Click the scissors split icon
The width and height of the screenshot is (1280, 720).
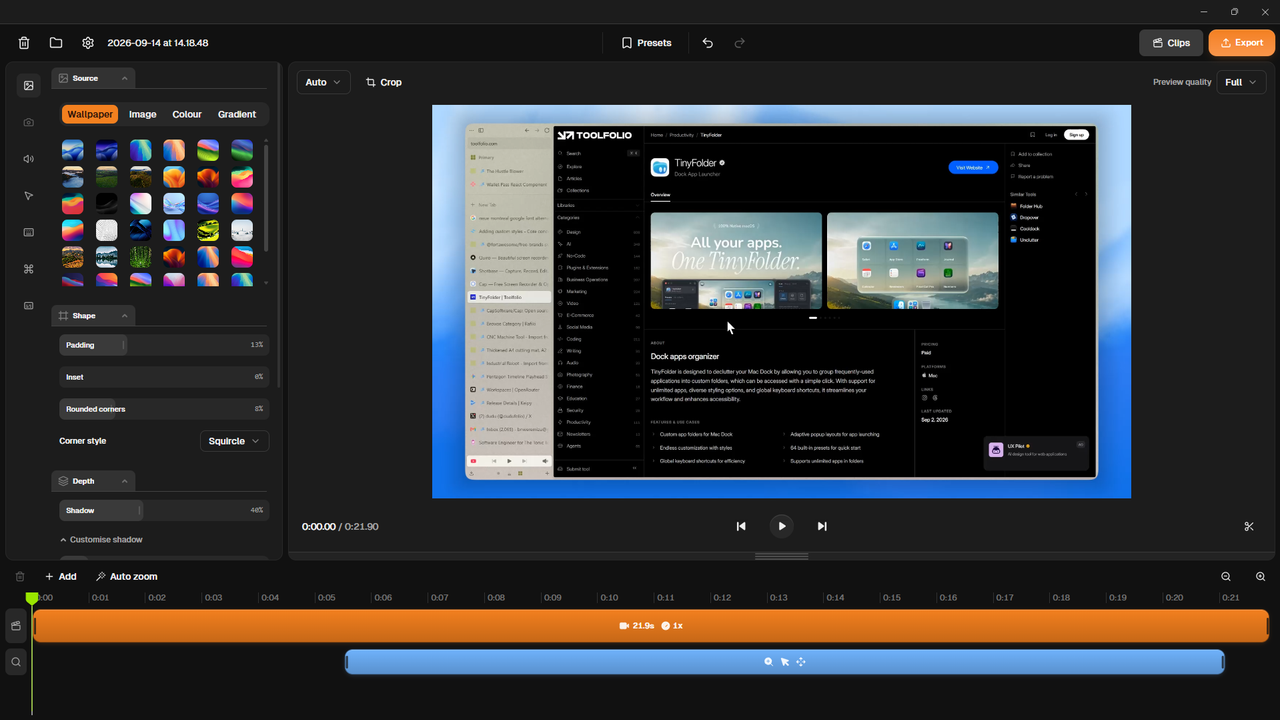[x=1249, y=526]
